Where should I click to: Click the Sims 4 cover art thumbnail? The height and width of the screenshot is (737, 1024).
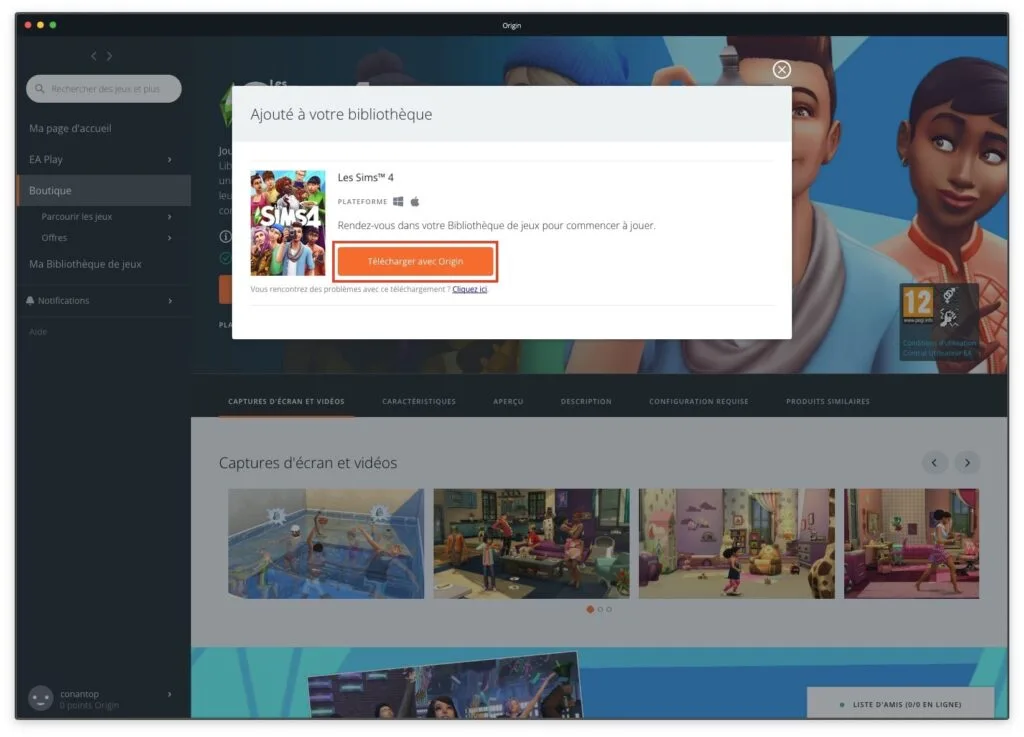pyautogui.click(x=288, y=223)
